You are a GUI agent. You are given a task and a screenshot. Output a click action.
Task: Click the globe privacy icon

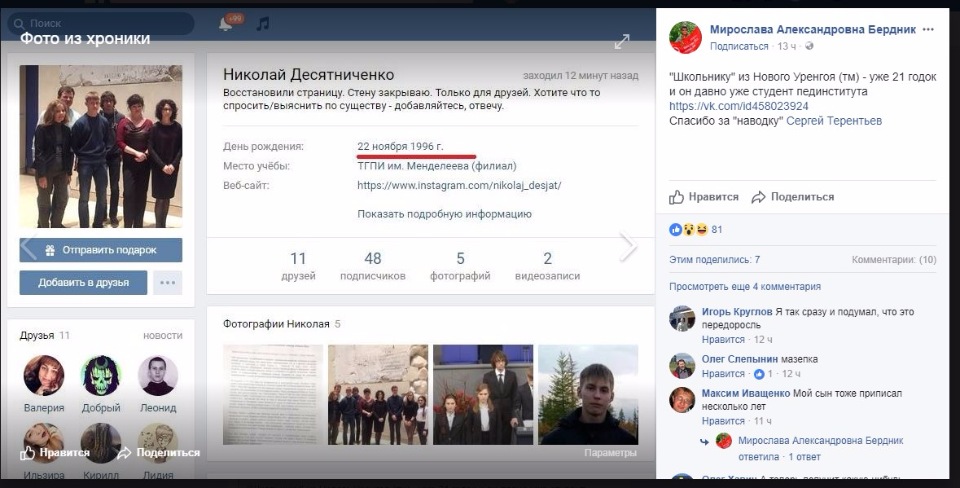click(809, 46)
